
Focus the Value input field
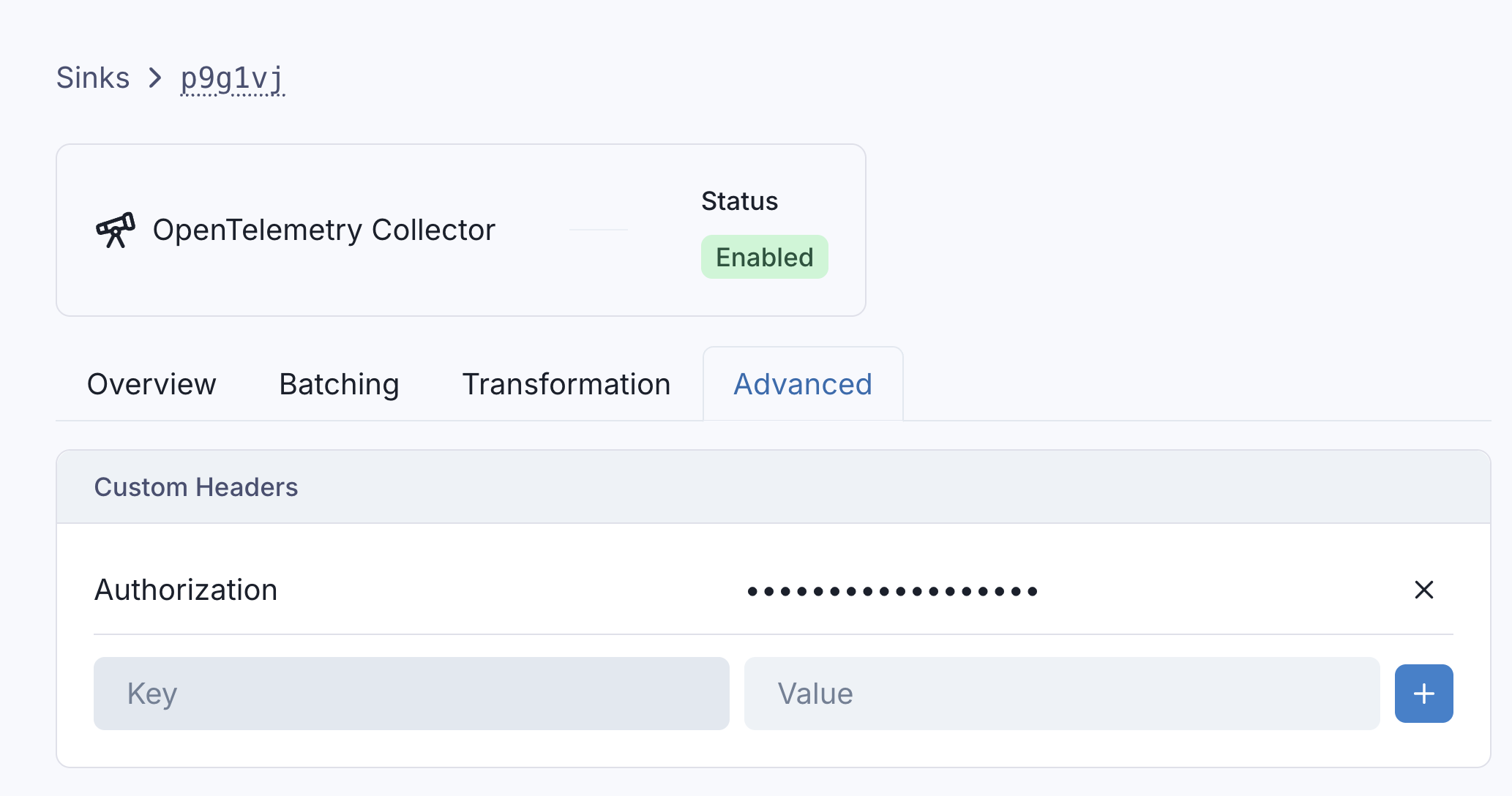1061,694
